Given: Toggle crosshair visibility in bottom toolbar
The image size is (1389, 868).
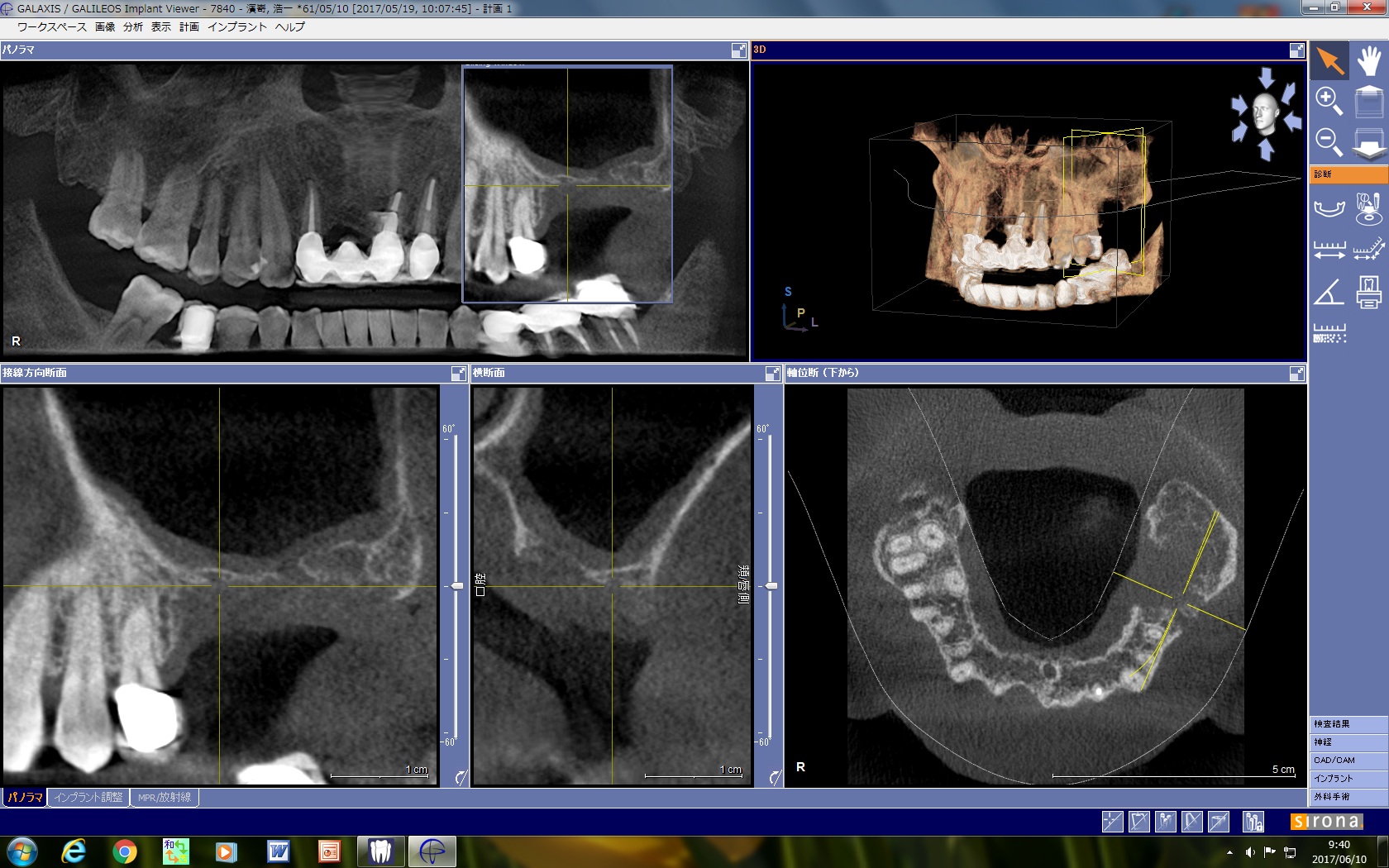Looking at the screenshot, I should (1112, 821).
